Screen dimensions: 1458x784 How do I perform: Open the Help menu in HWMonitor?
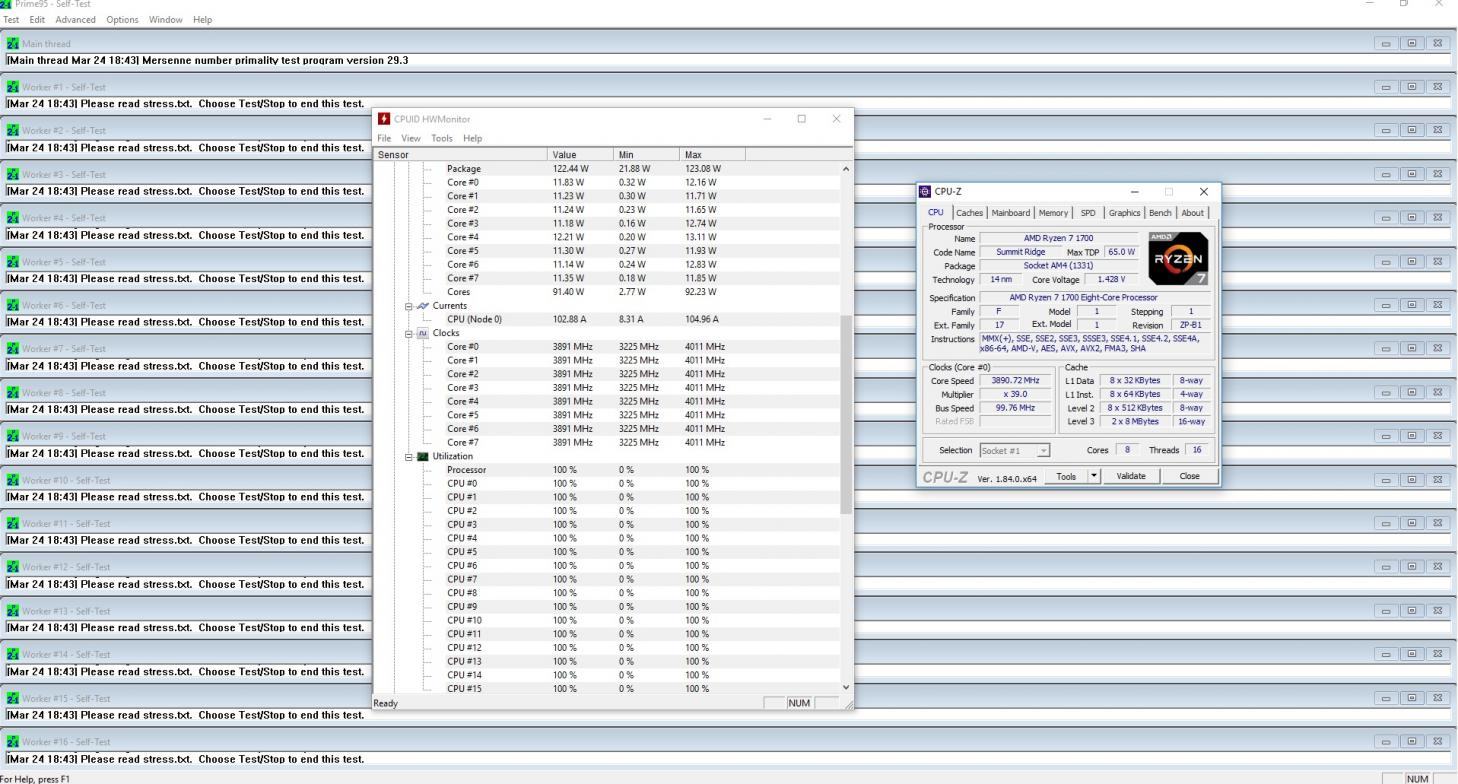472,138
